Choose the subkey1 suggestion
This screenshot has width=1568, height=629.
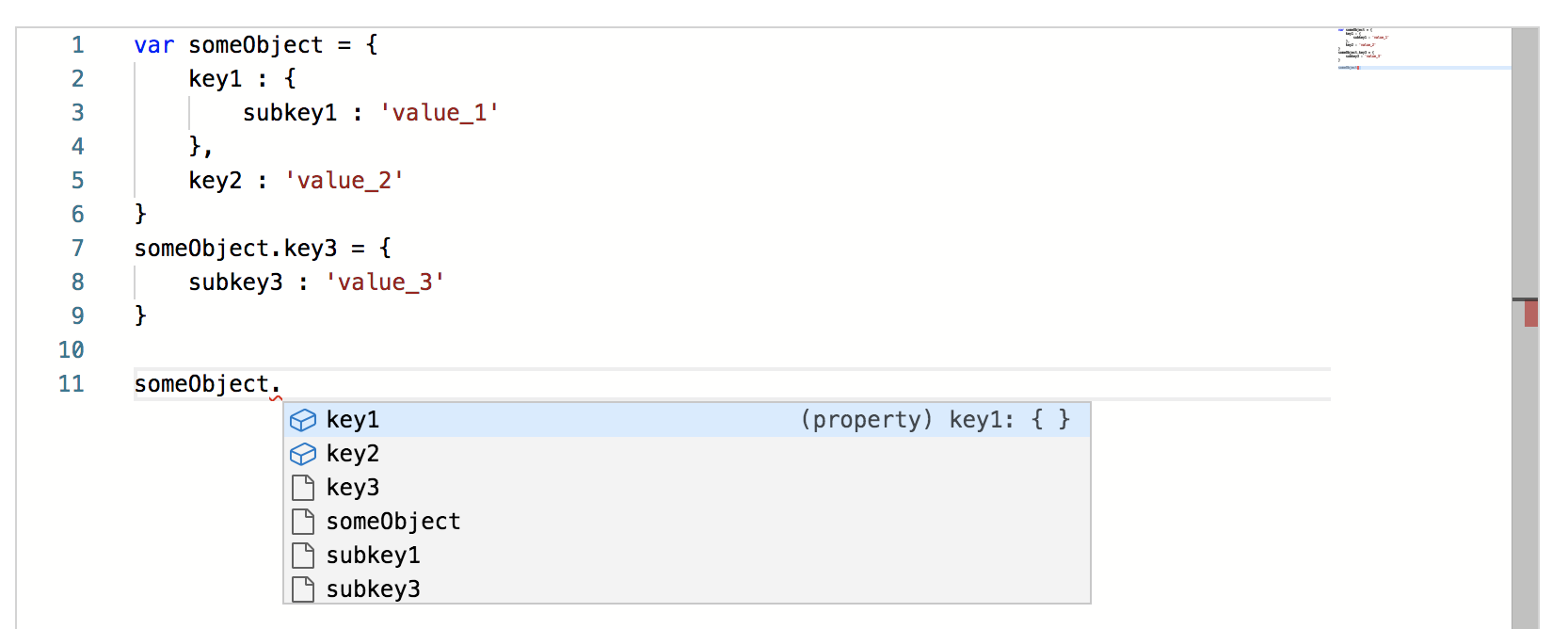click(687, 556)
